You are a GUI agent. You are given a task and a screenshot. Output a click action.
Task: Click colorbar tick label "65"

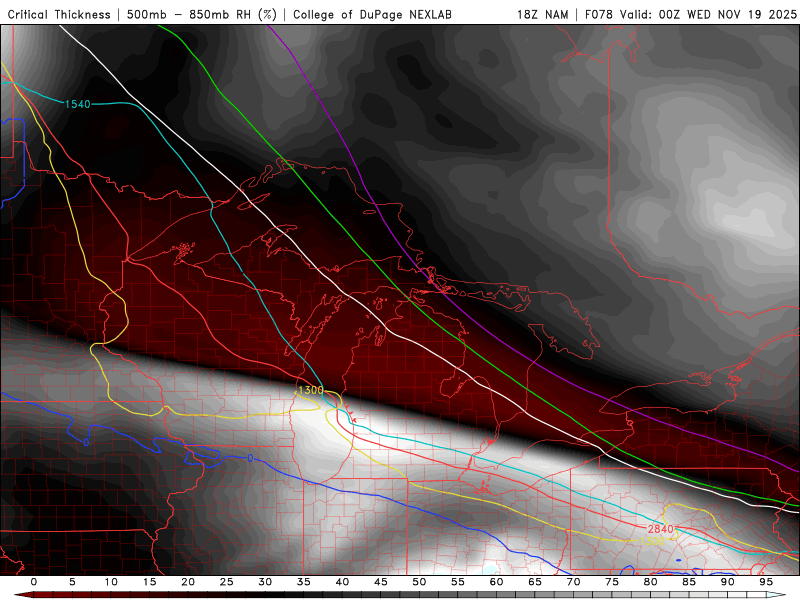[x=535, y=582]
